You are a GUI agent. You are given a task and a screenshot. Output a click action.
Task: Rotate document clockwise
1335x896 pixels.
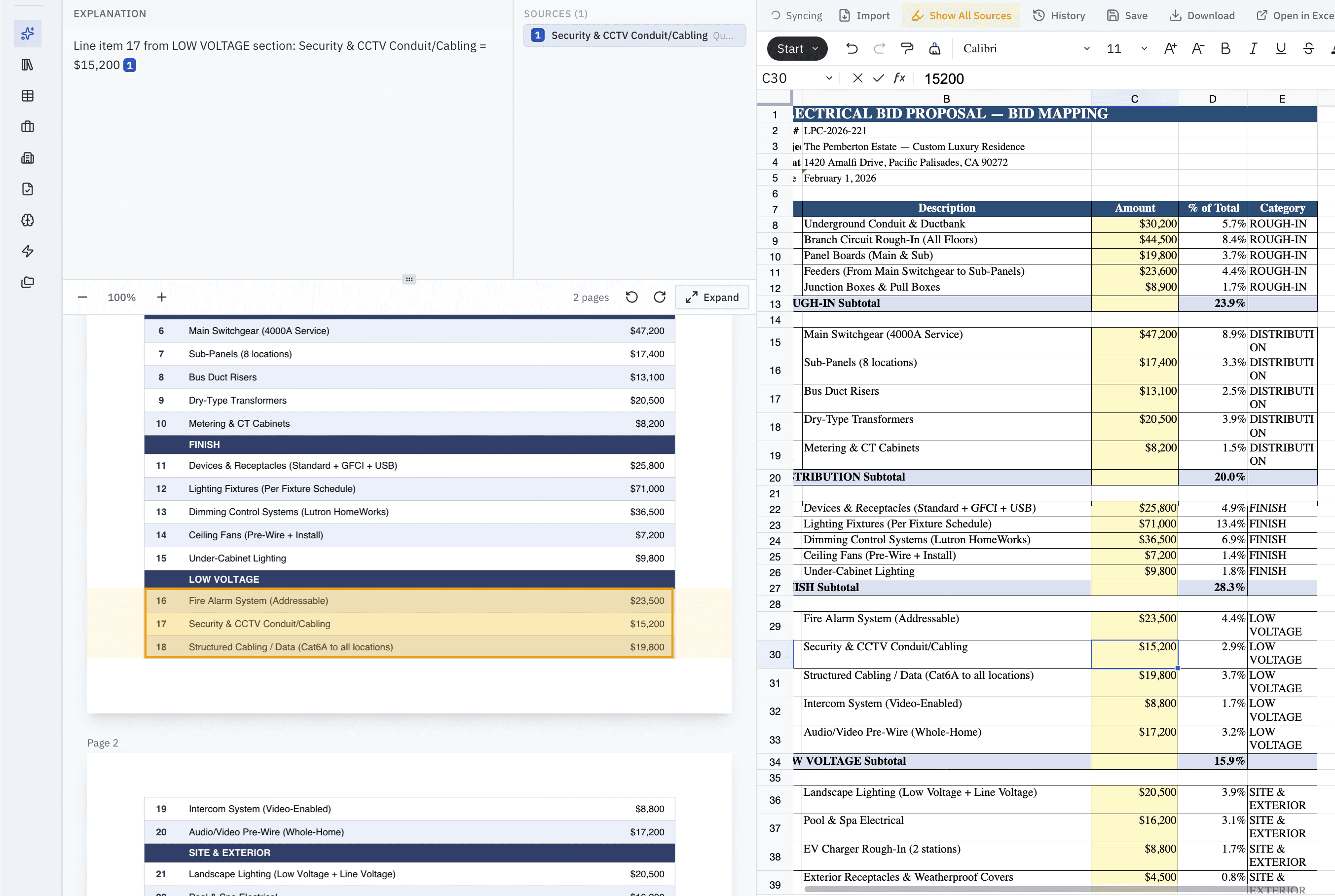tap(659, 297)
